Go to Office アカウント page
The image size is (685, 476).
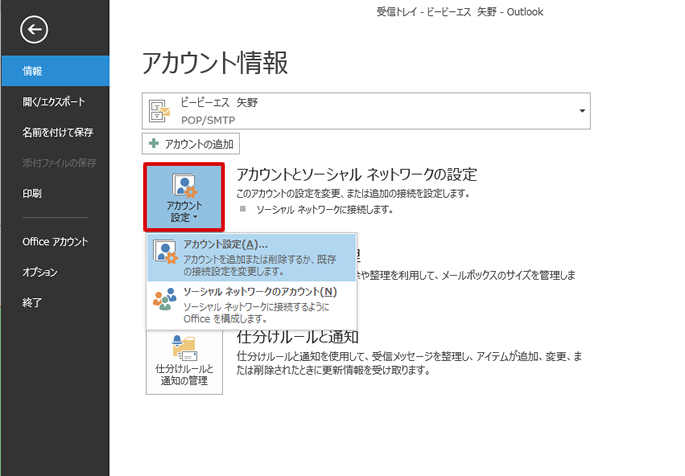click(55, 242)
